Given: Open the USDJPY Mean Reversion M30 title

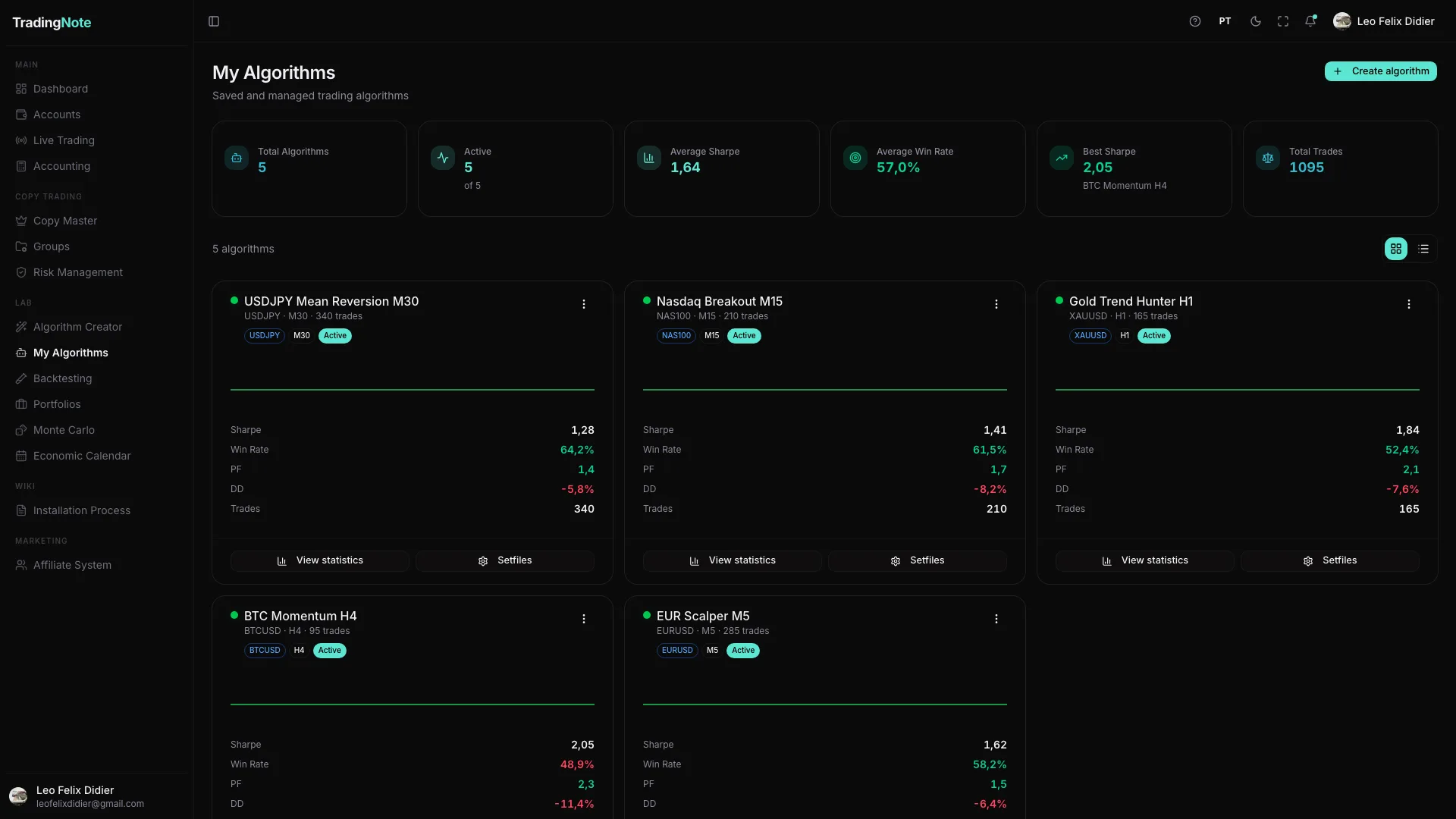Looking at the screenshot, I should [x=331, y=301].
